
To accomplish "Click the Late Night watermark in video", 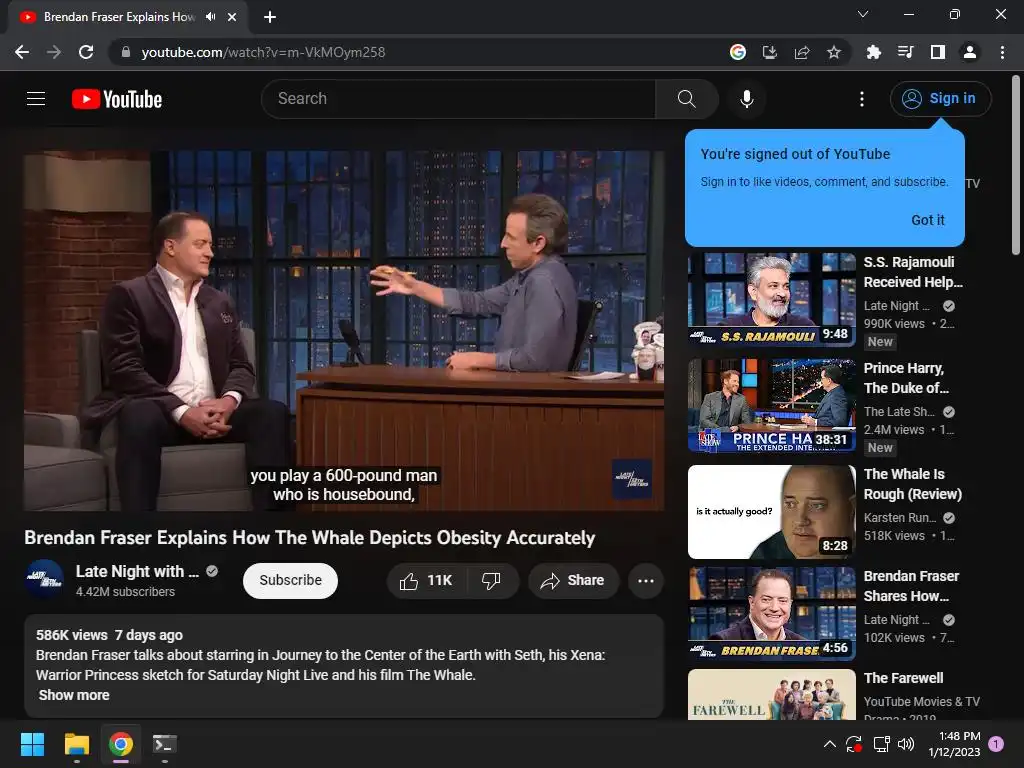I will (632, 479).
